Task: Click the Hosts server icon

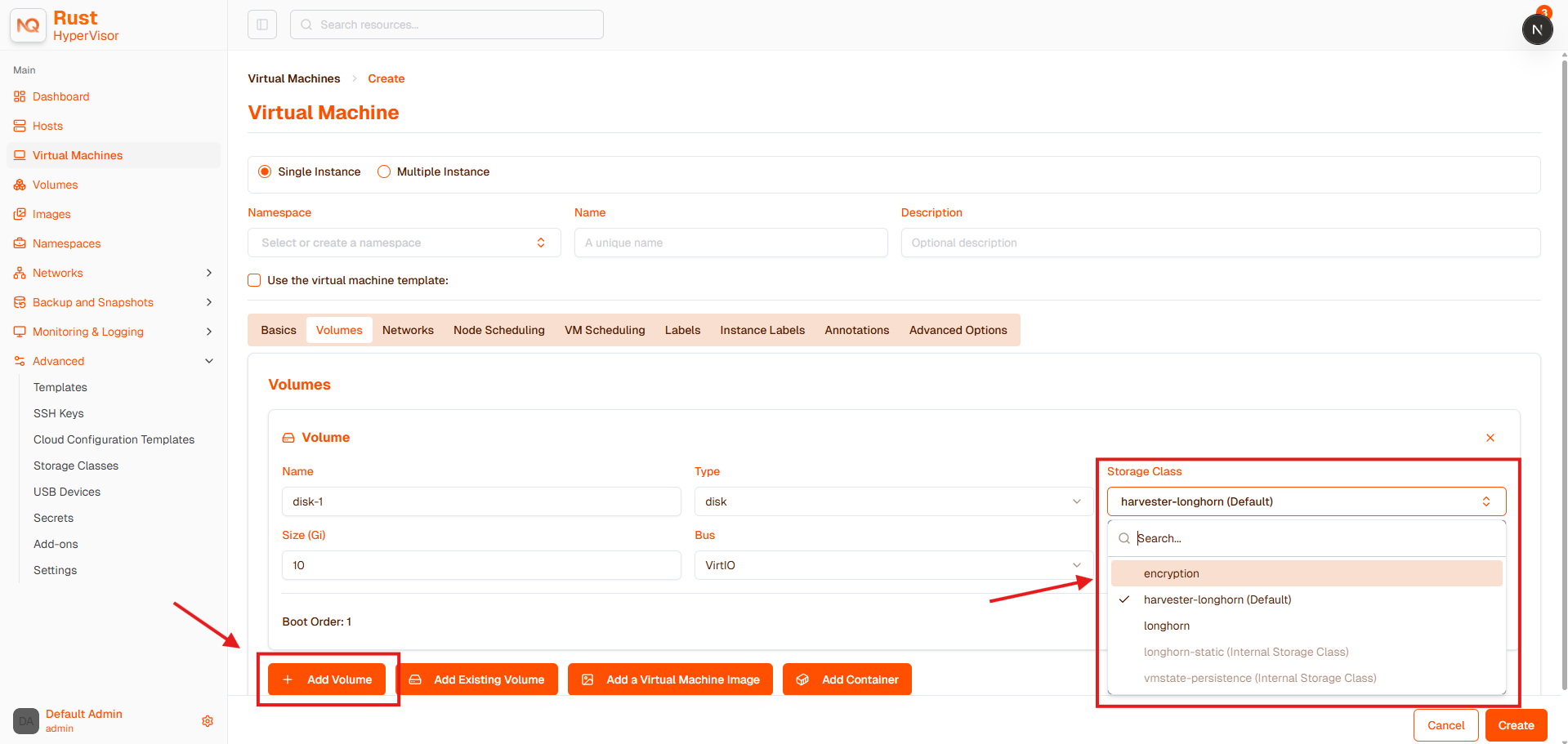Action: pos(20,126)
